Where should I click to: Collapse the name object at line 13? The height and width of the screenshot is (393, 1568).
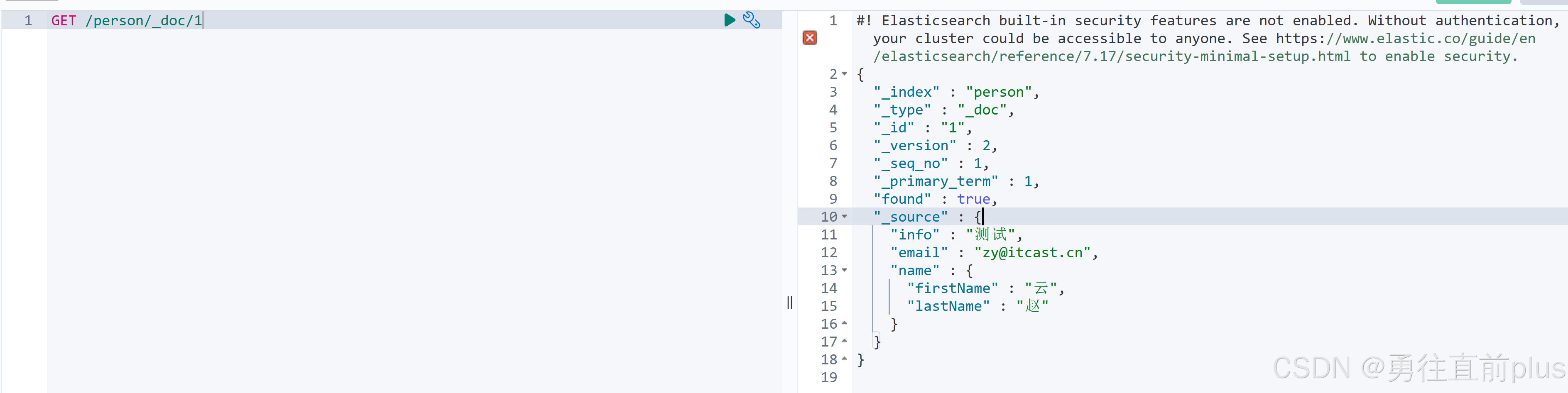[x=845, y=270]
